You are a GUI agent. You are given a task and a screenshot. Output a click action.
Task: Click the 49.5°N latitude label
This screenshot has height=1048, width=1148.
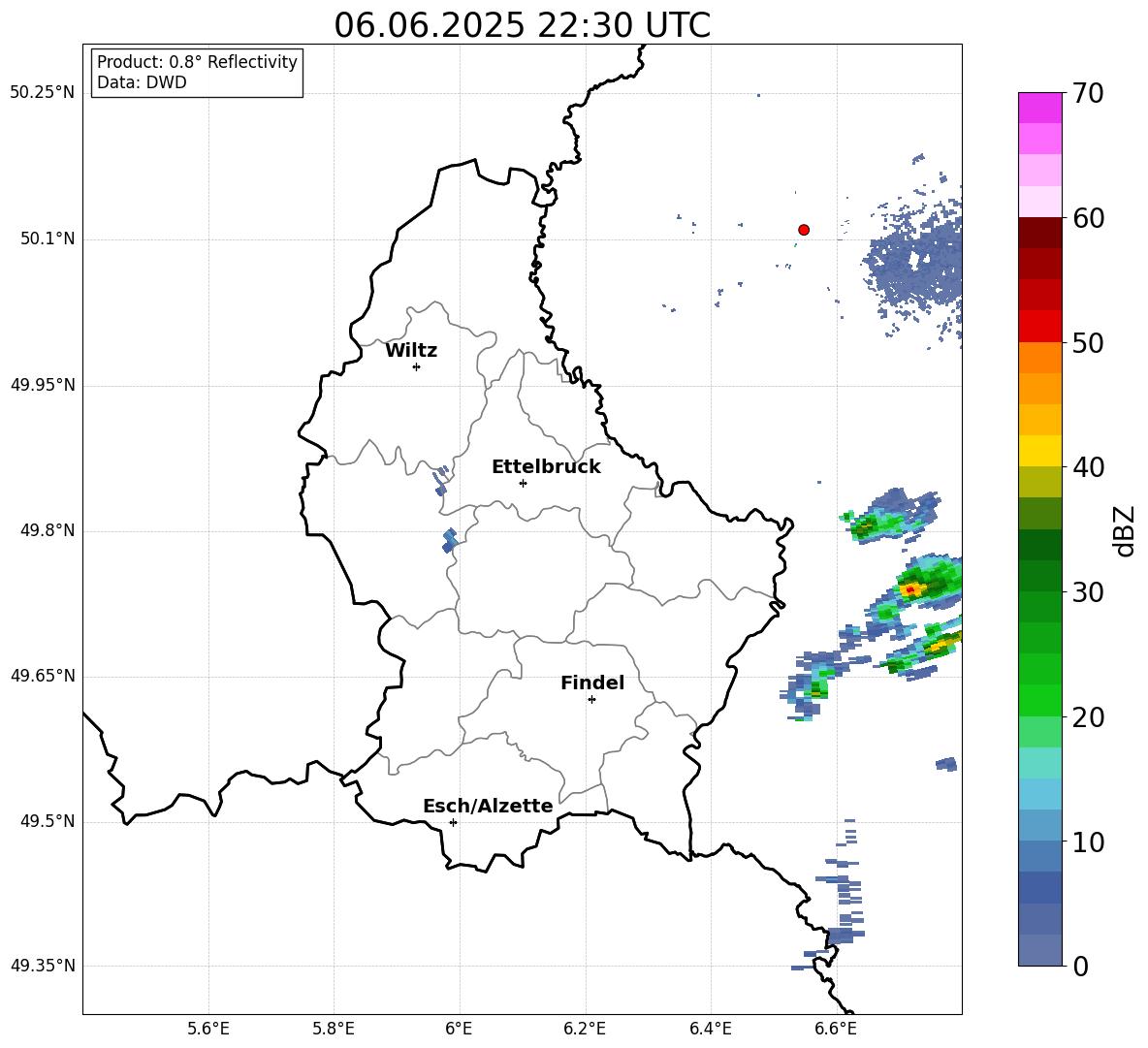pyautogui.click(x=48, y=821)
